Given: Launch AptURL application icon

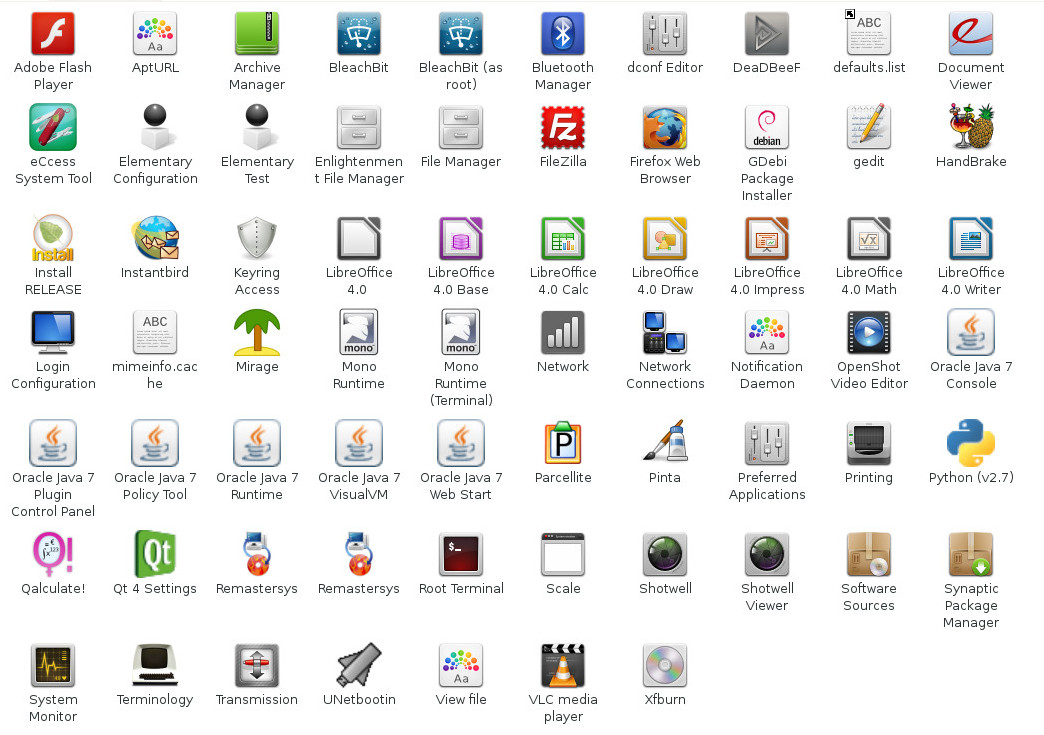Looking at the screenshot, I should tap(154, 33).
